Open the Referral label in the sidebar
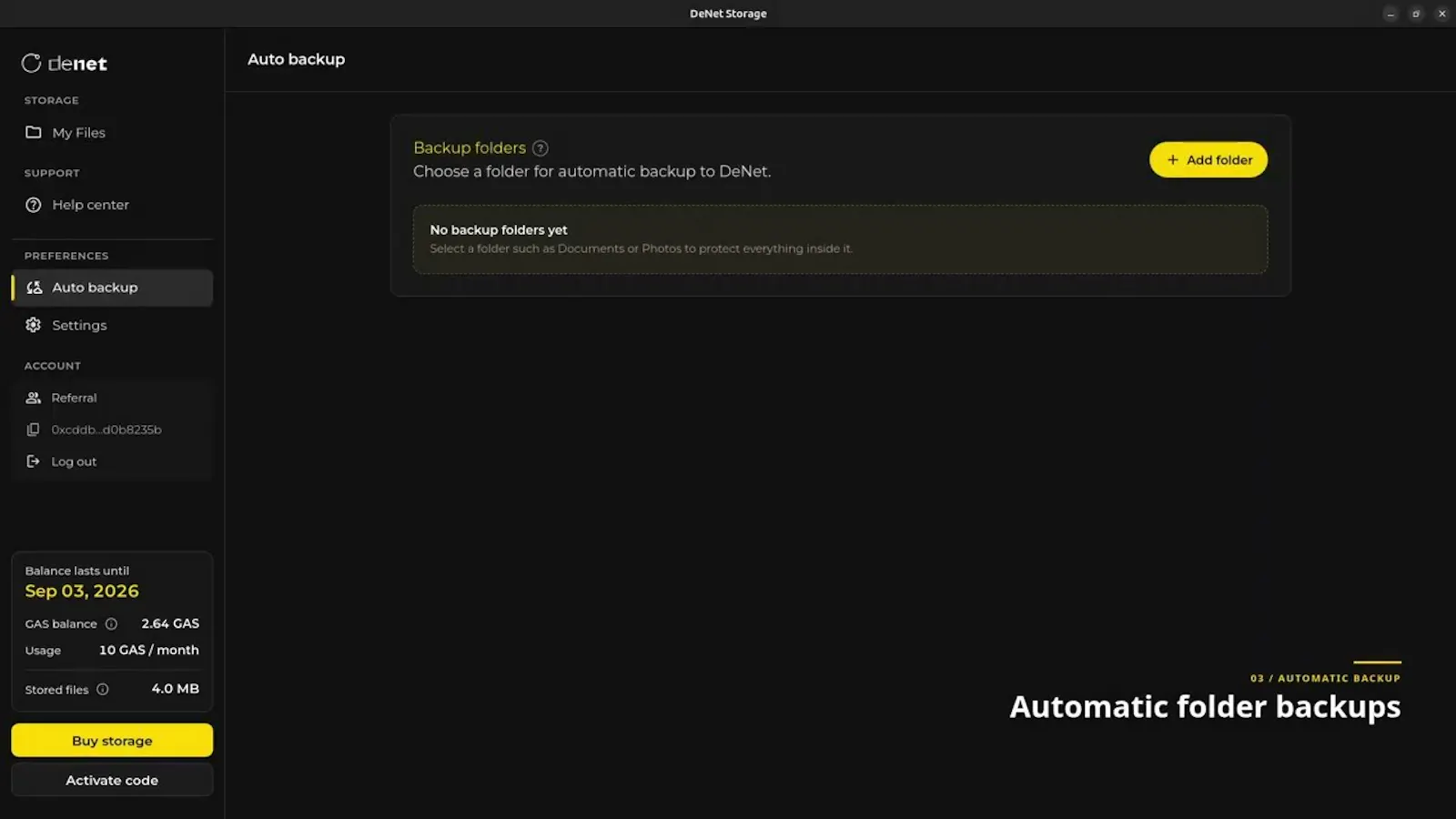1456x819 pixels. [x=74, y=398]
